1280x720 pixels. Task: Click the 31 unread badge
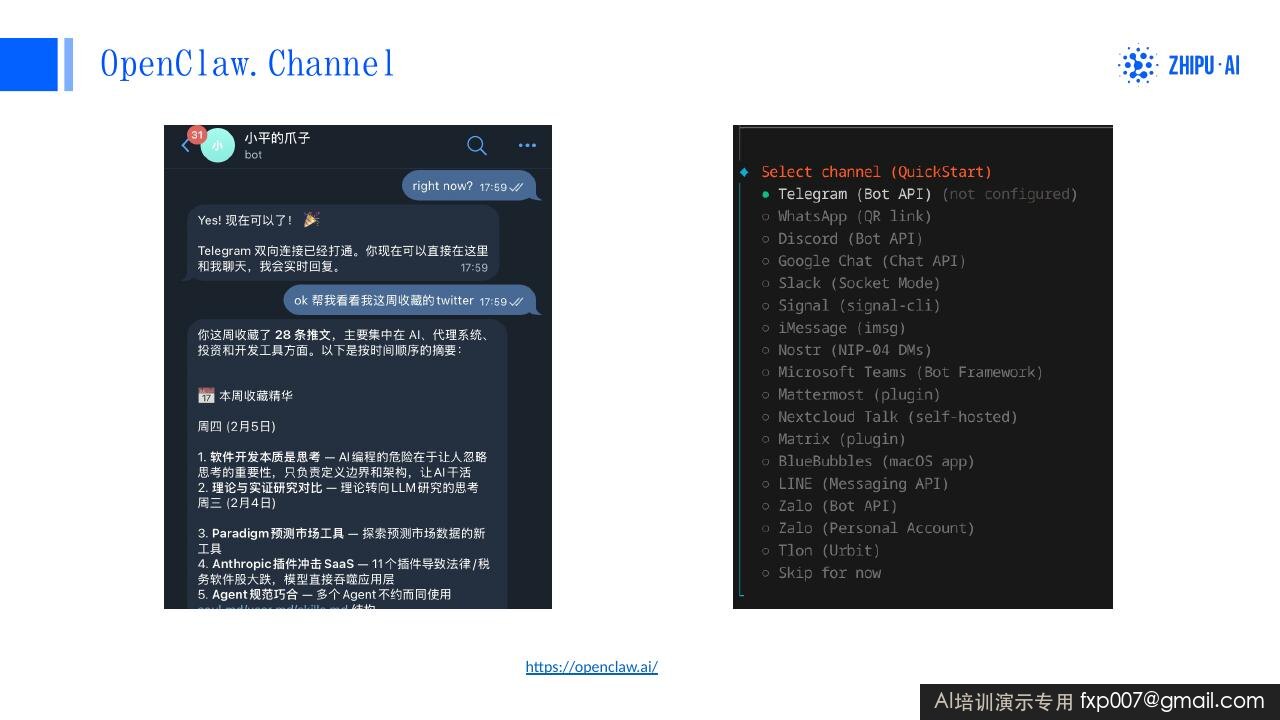[x=197, y=135]
